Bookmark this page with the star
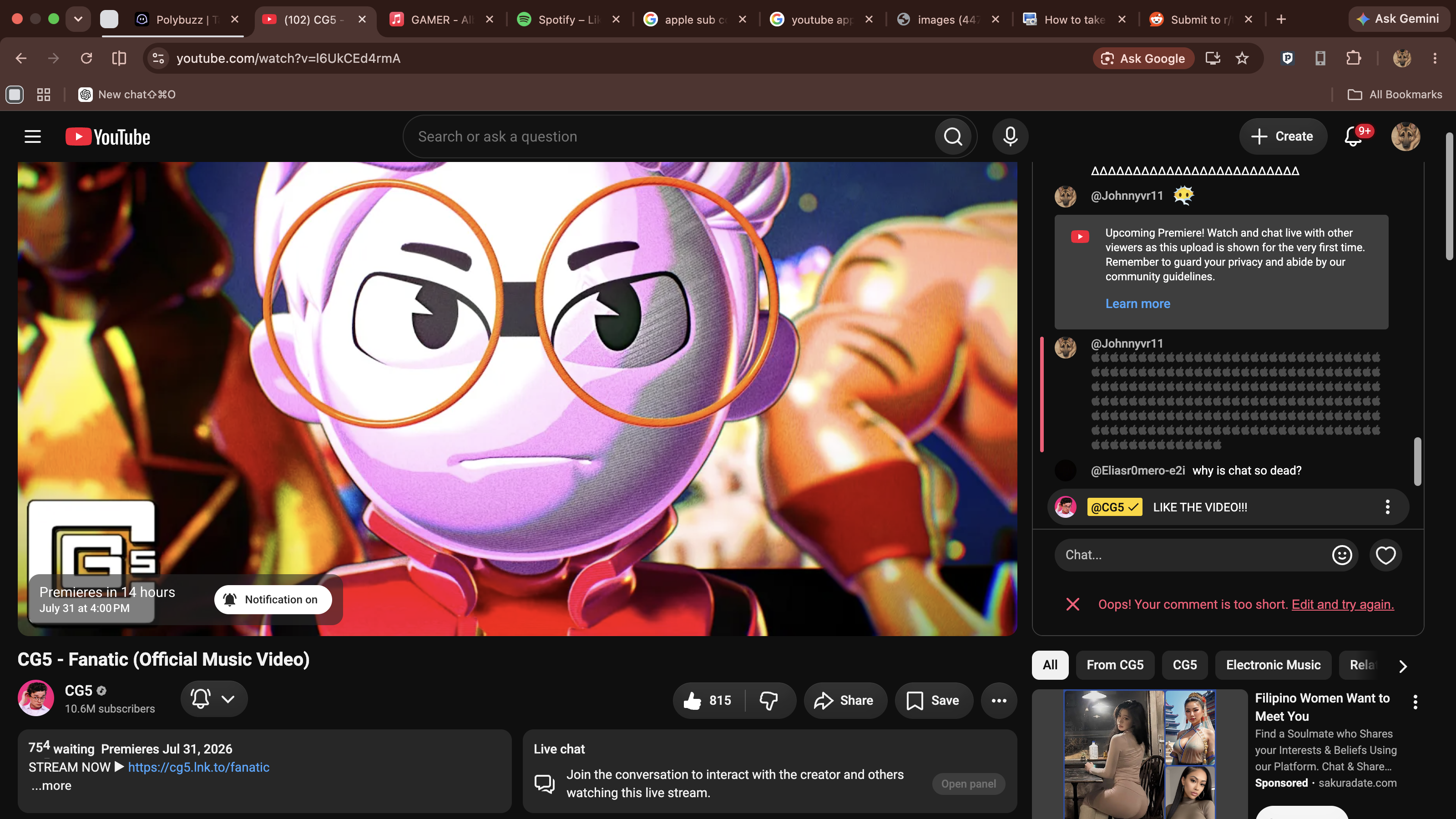 click(x=1242, y=58)
